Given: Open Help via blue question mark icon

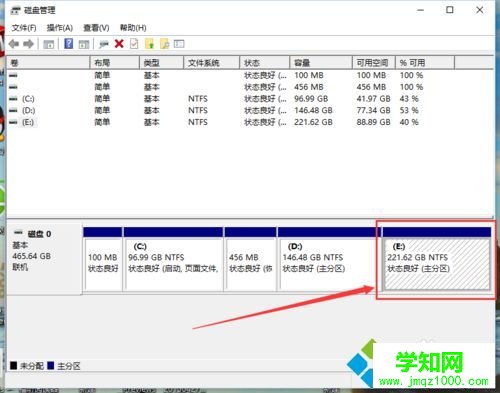Looking at the screenshot, I should 69,44.
